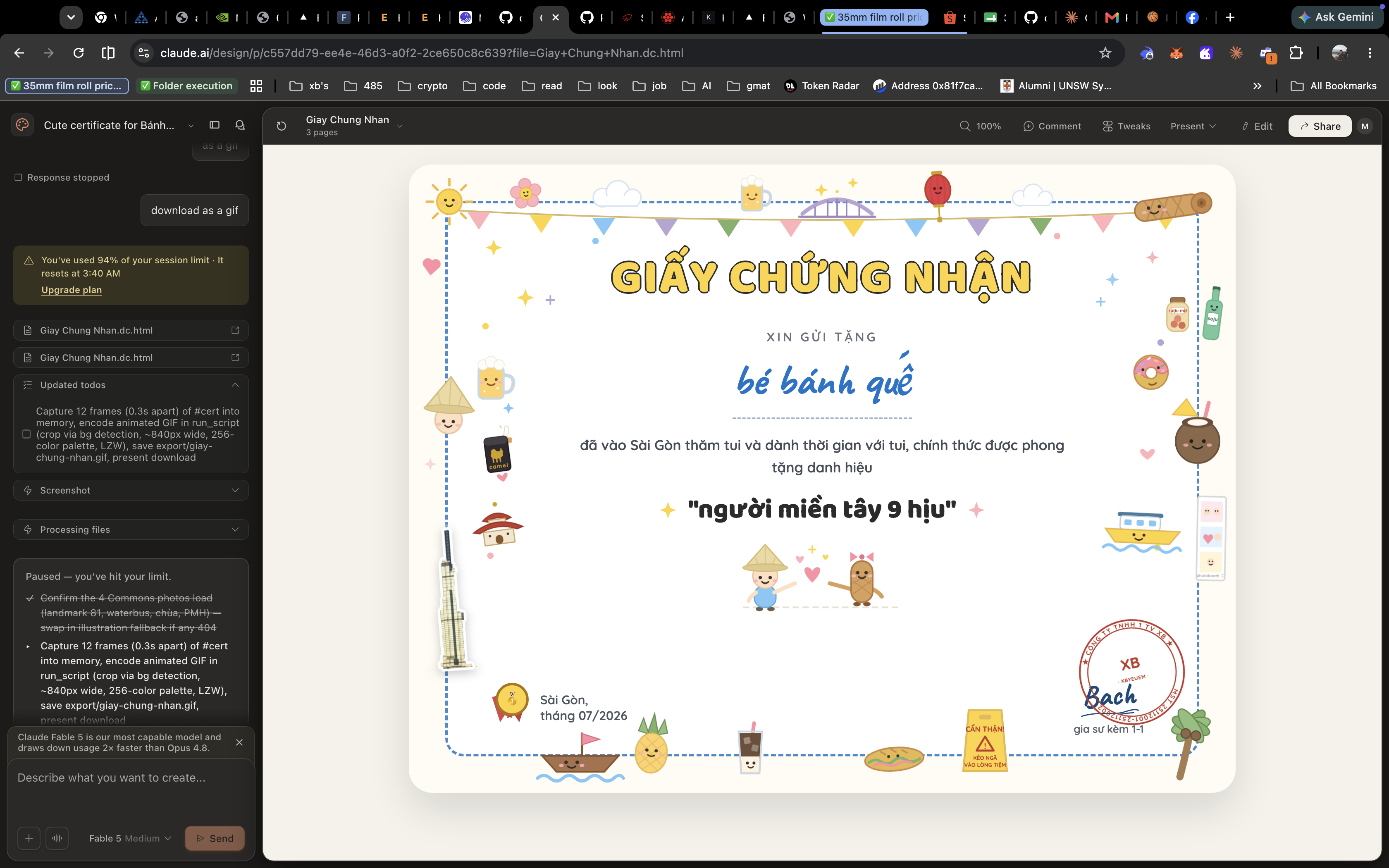Expand the Screenshot step

pos(131,490)
